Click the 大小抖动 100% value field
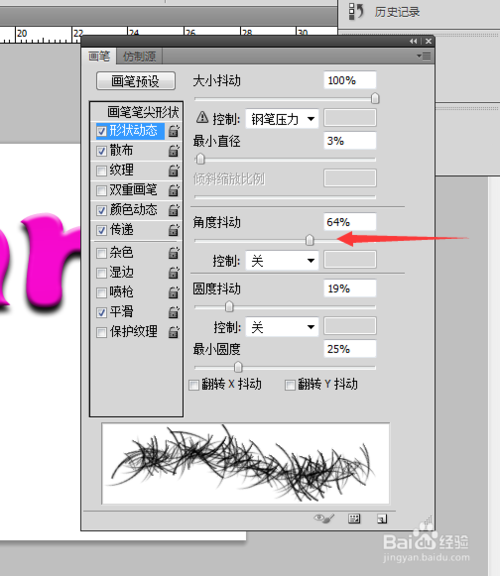This screenshot has width=500, height=576. 350,80
